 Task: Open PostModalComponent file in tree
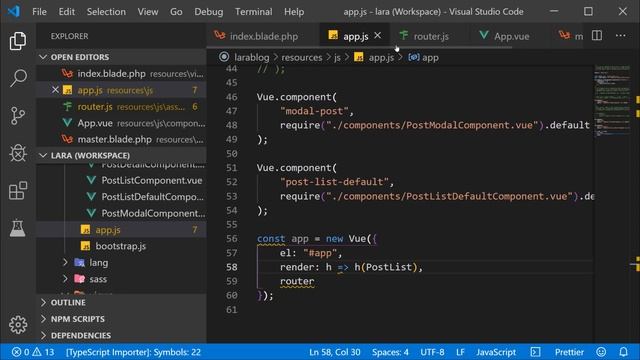[121, 213]
